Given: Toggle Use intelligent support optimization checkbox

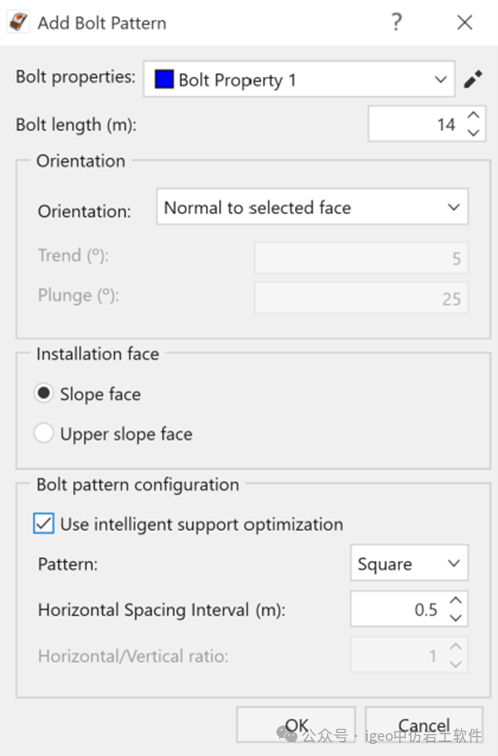Looking at the screenshot, I should 43,524.
